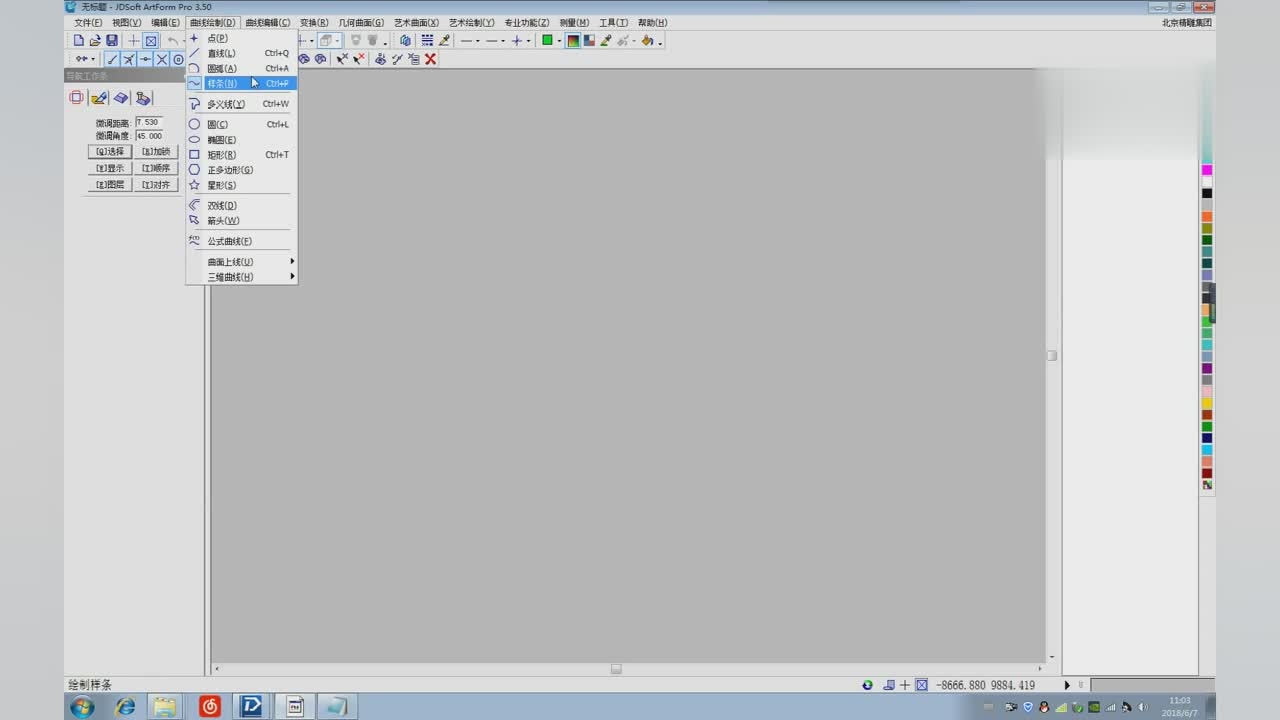Choose 箭头(W) menu entry

[x=241, y=220]
